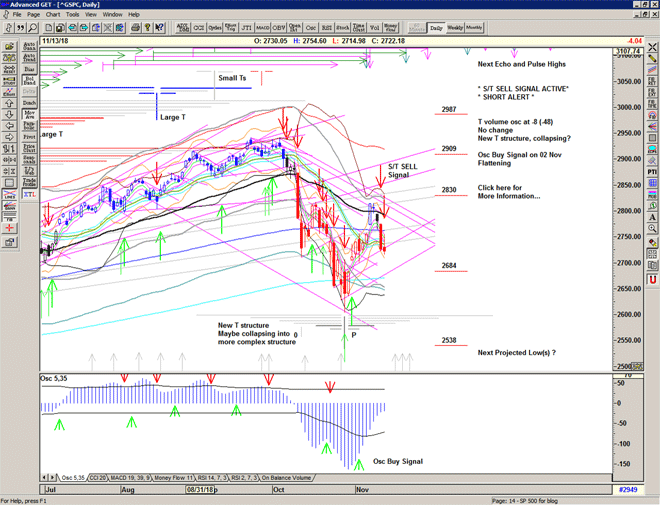The image size is (660, 505).
Task: Select the Pivot tool in left panel
Action: click(28, 136)
